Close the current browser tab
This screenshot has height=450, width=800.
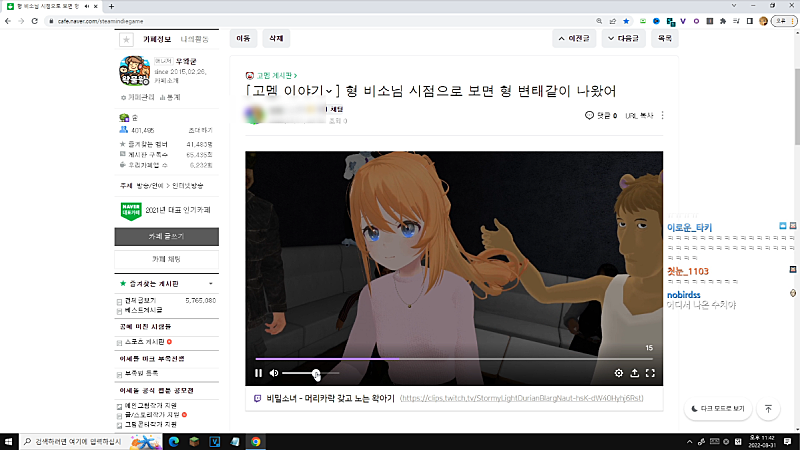(95, 6)
